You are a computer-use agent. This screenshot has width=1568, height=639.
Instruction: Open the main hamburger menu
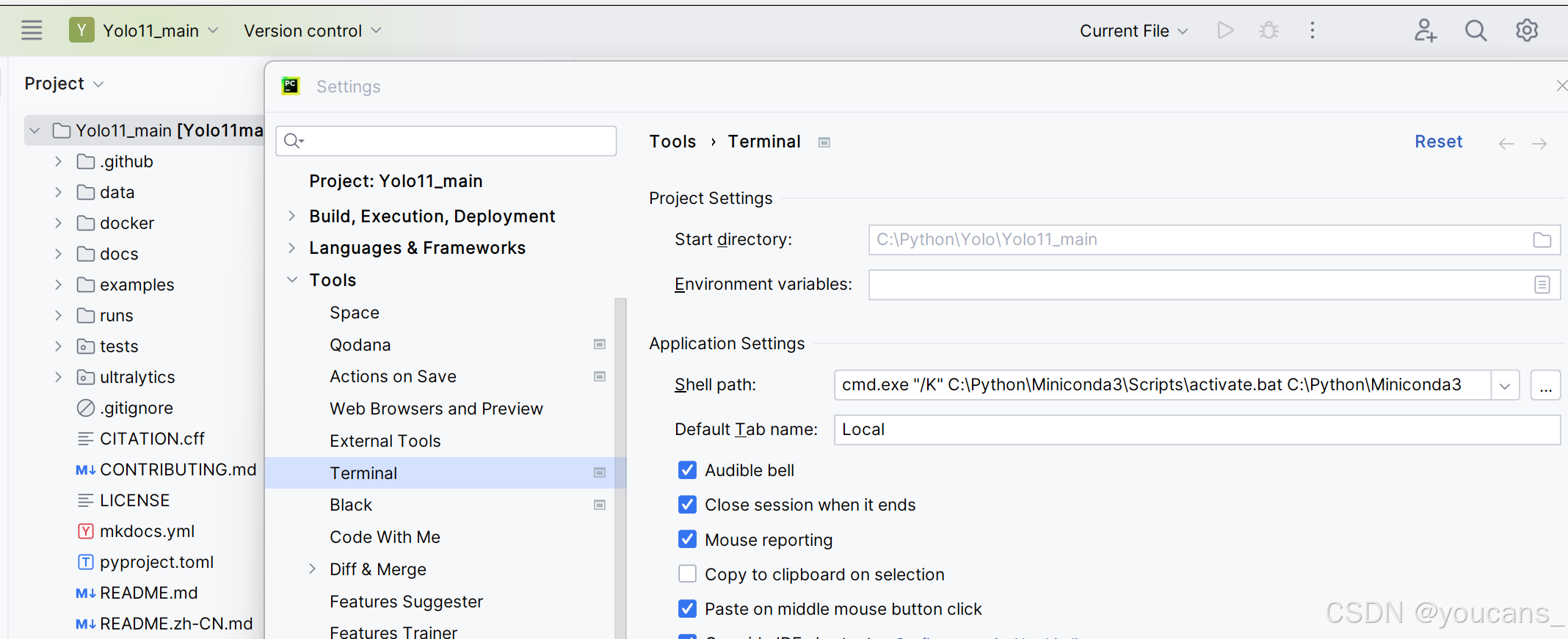click(32, 30)
